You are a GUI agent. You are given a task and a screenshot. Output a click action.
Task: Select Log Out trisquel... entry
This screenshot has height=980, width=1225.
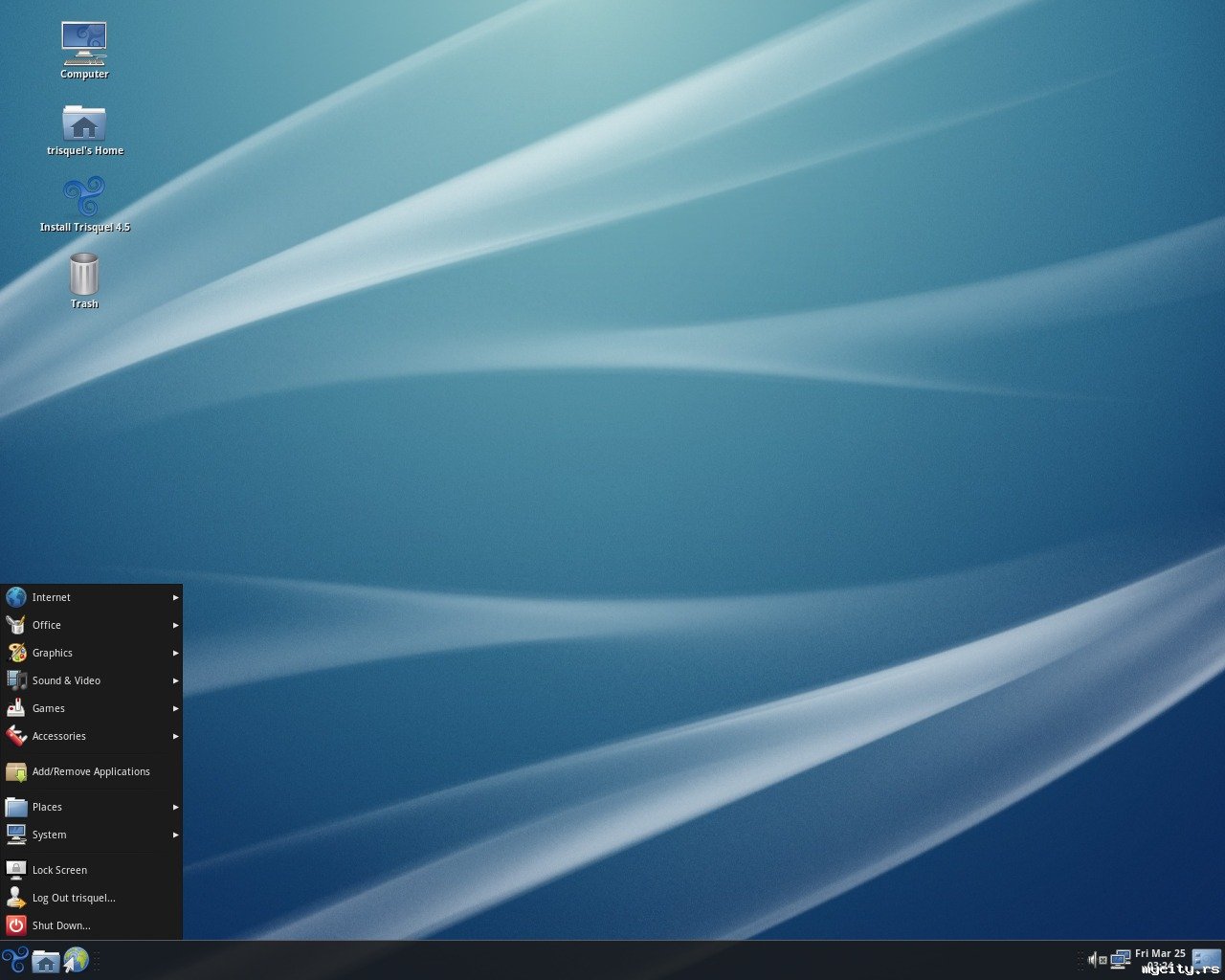(73, 898)
